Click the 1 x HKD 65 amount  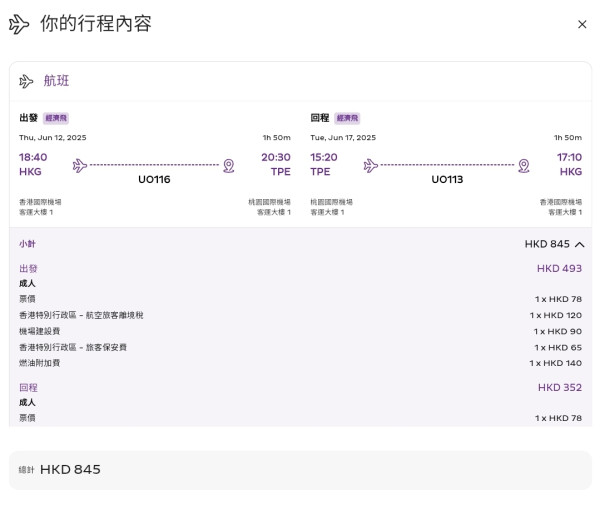558,347
